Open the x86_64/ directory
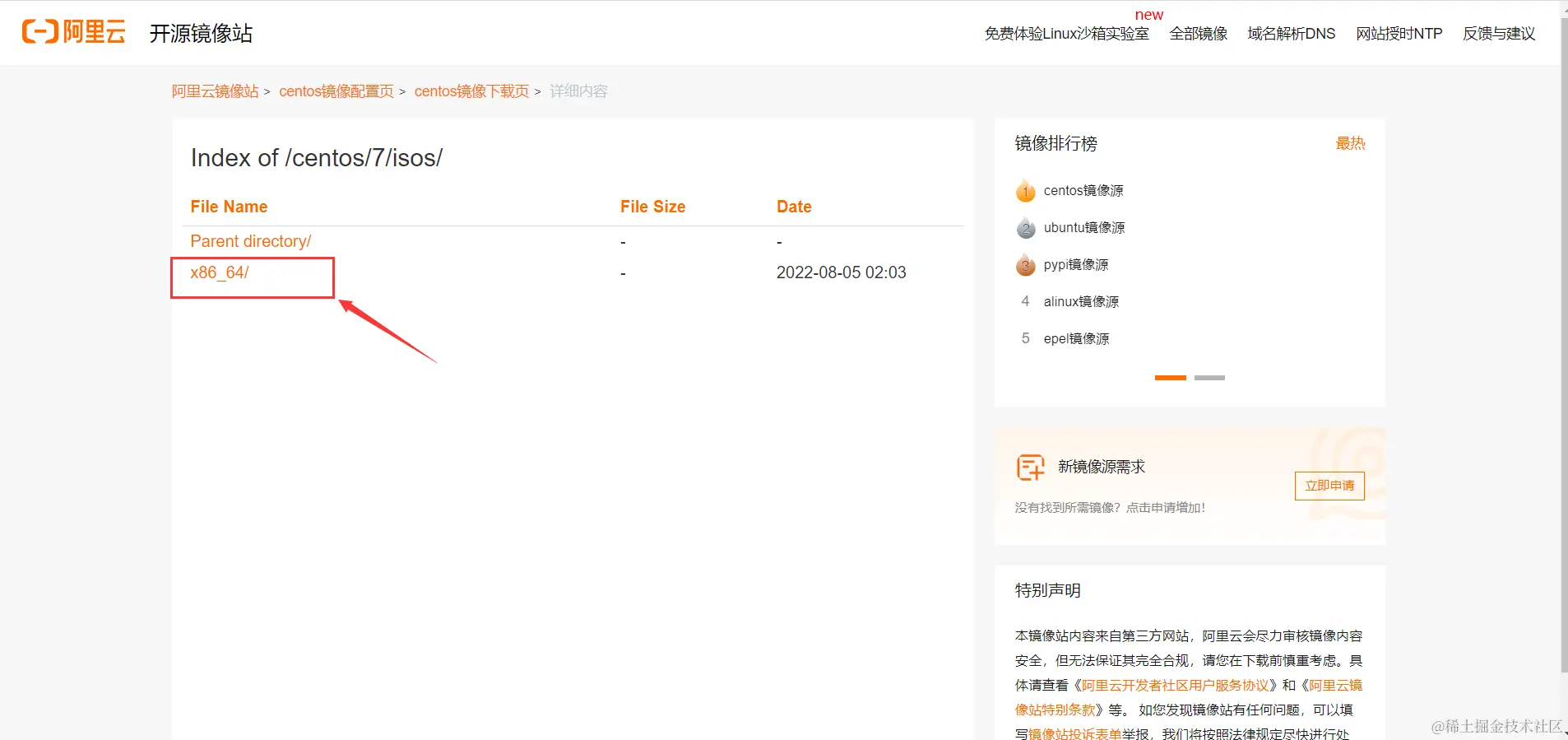1568x740 pixels. [219, 272]
